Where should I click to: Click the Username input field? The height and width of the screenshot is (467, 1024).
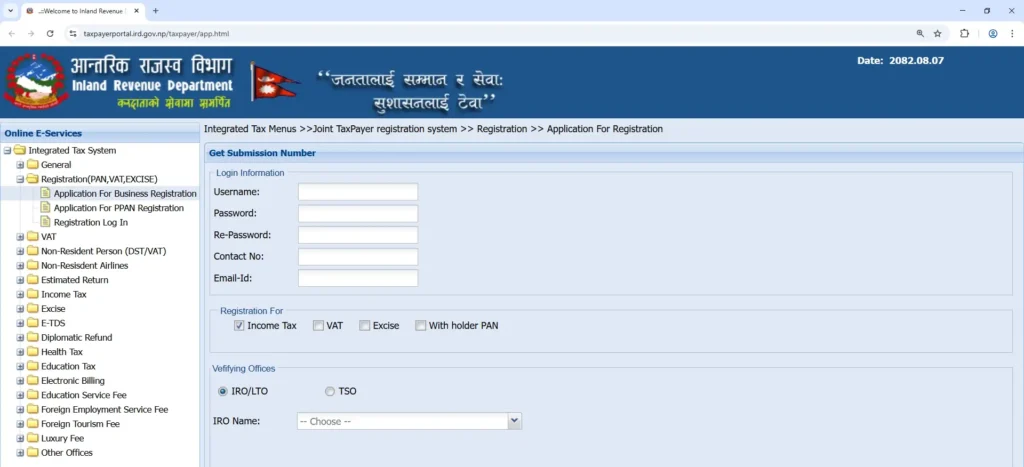point(358,192)
